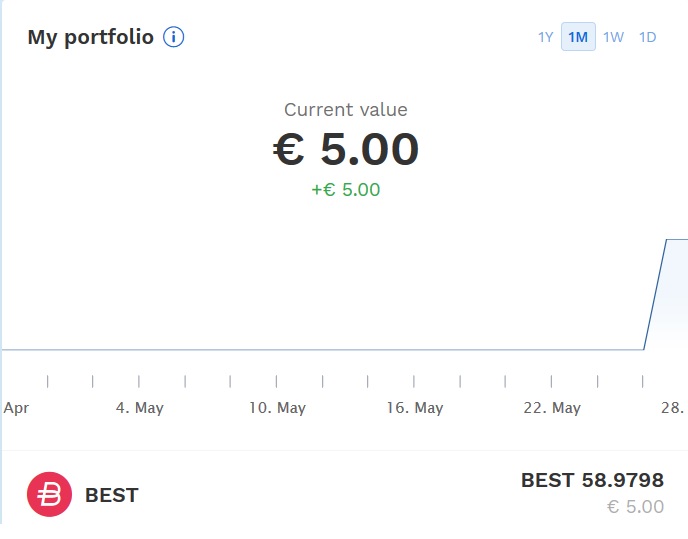
Task: Switch to the 1D view
Action: (x=647, y=38)
